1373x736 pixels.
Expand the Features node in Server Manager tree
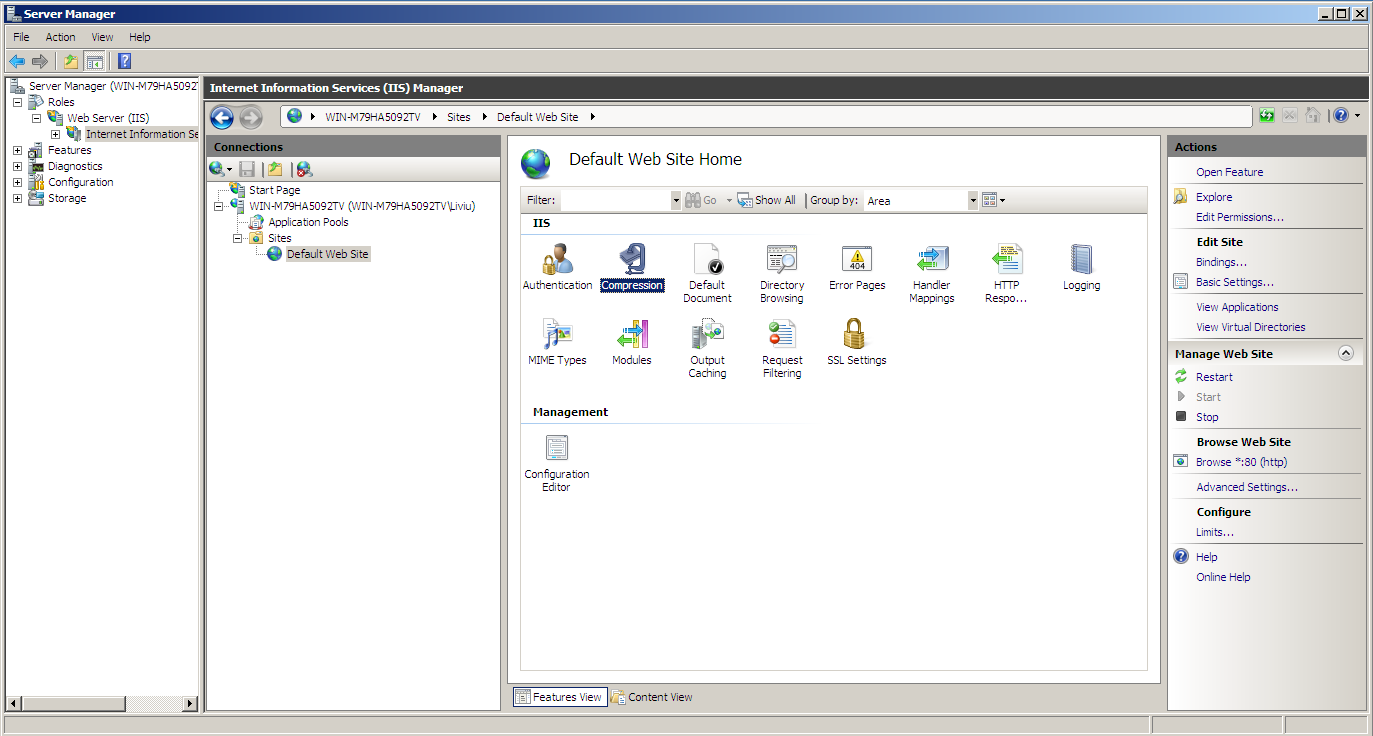coord(17,150)
